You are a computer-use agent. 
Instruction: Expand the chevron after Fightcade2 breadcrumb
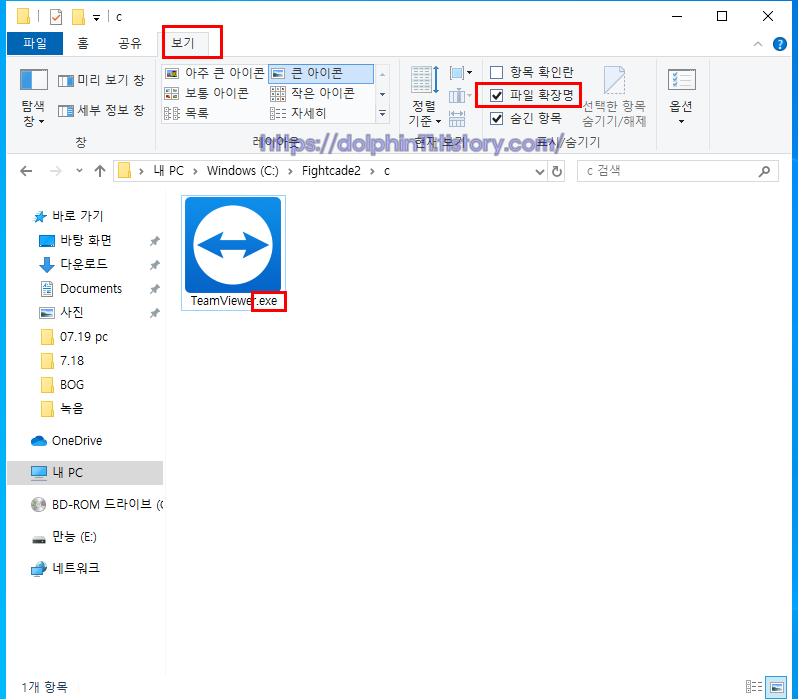click(373, 172)
